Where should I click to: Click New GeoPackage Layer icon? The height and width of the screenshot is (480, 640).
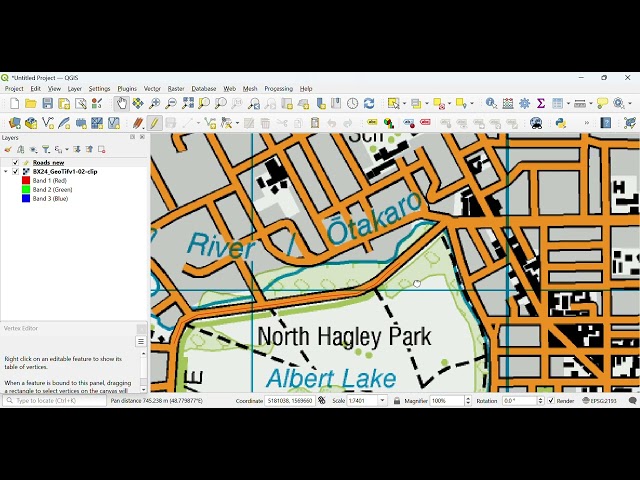(x=31, y=123)
